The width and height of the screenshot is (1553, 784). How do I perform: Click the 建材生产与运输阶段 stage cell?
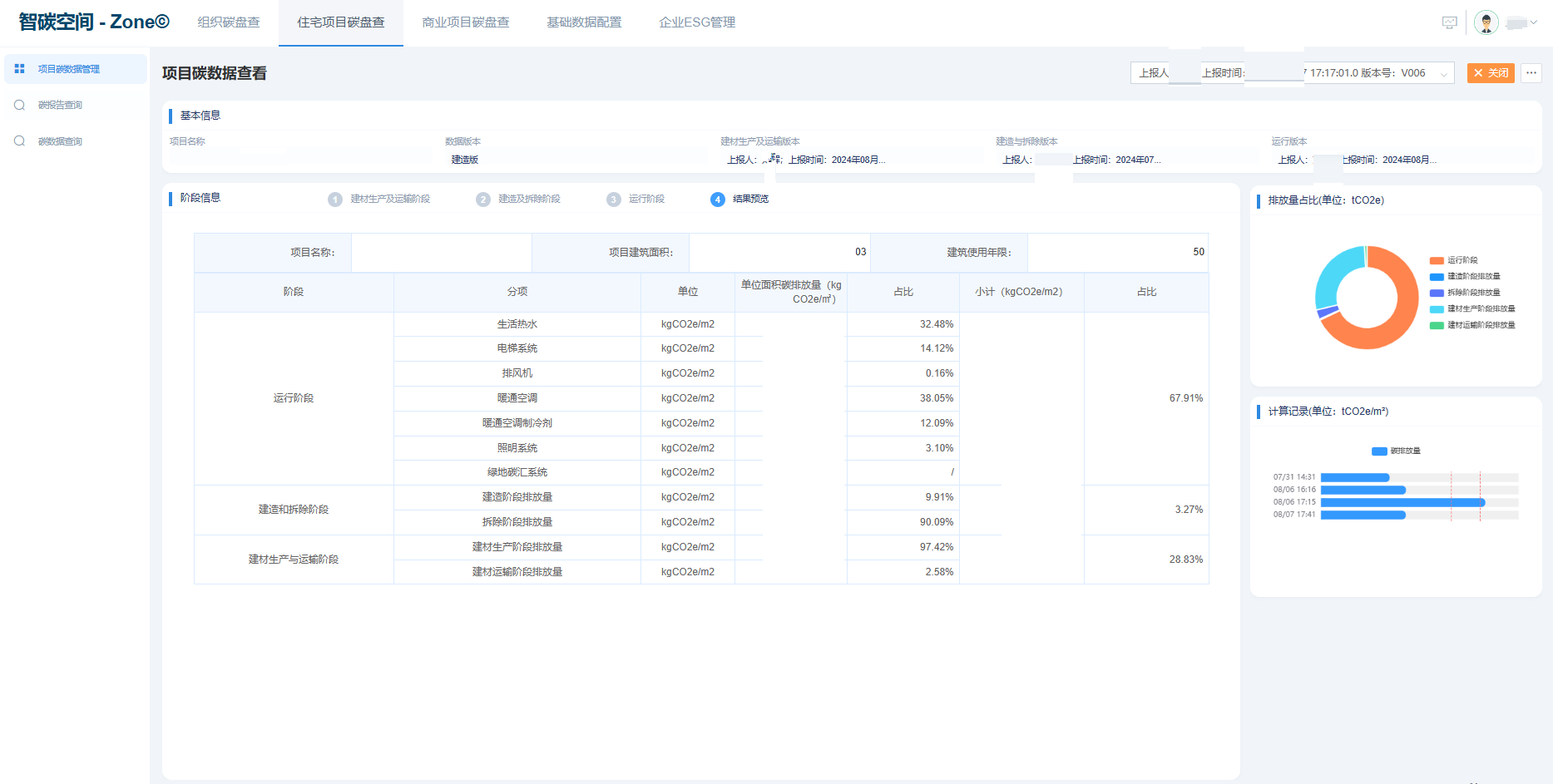294,560
